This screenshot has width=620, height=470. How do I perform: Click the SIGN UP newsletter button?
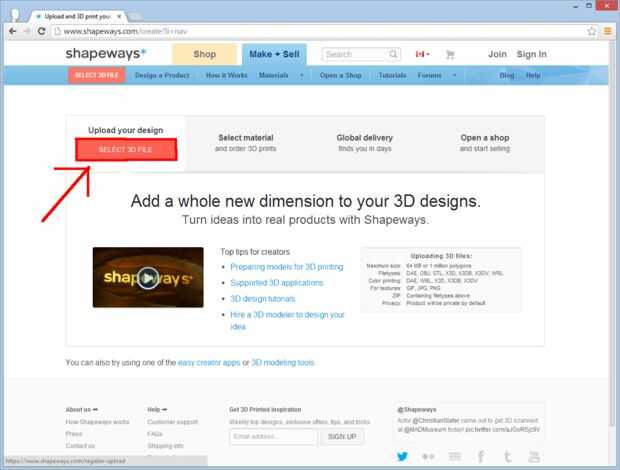[342, 437]
